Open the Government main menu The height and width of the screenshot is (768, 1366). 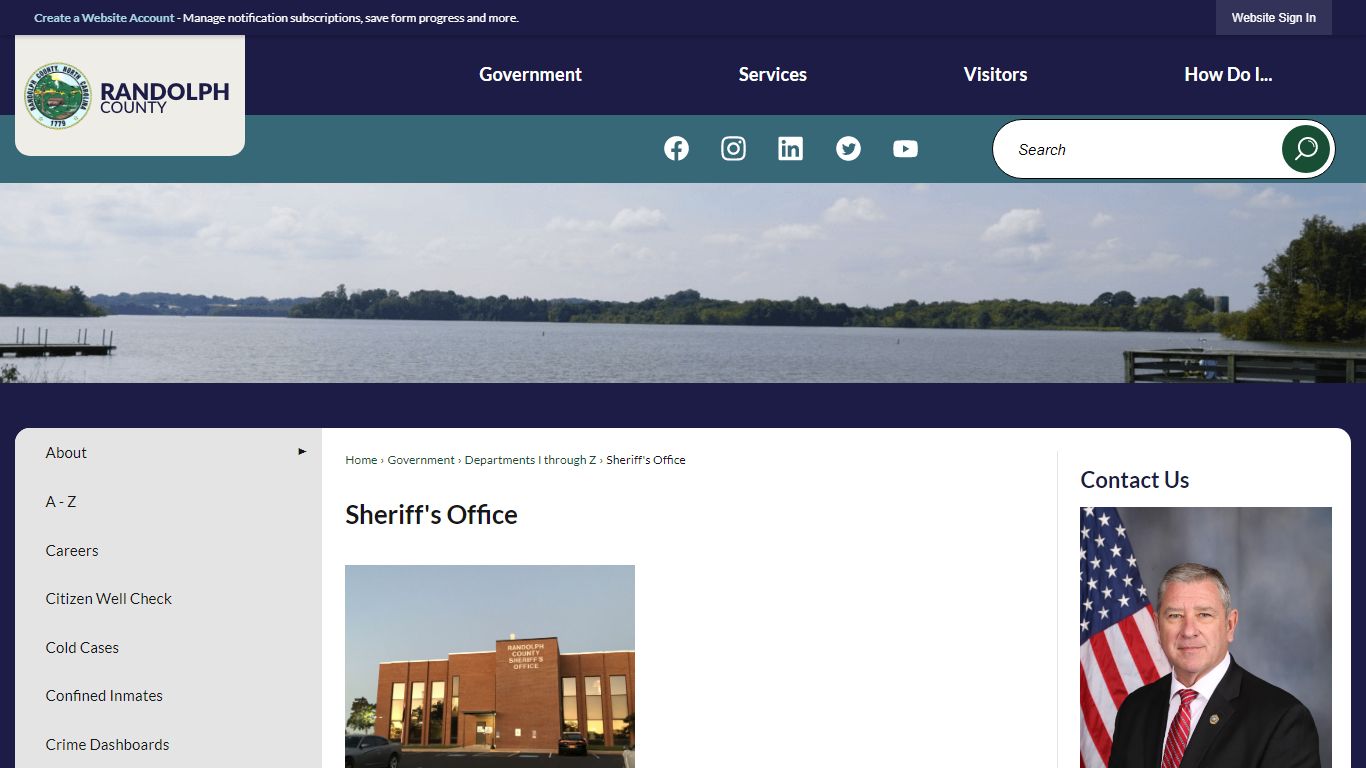[x=530, y=75]
